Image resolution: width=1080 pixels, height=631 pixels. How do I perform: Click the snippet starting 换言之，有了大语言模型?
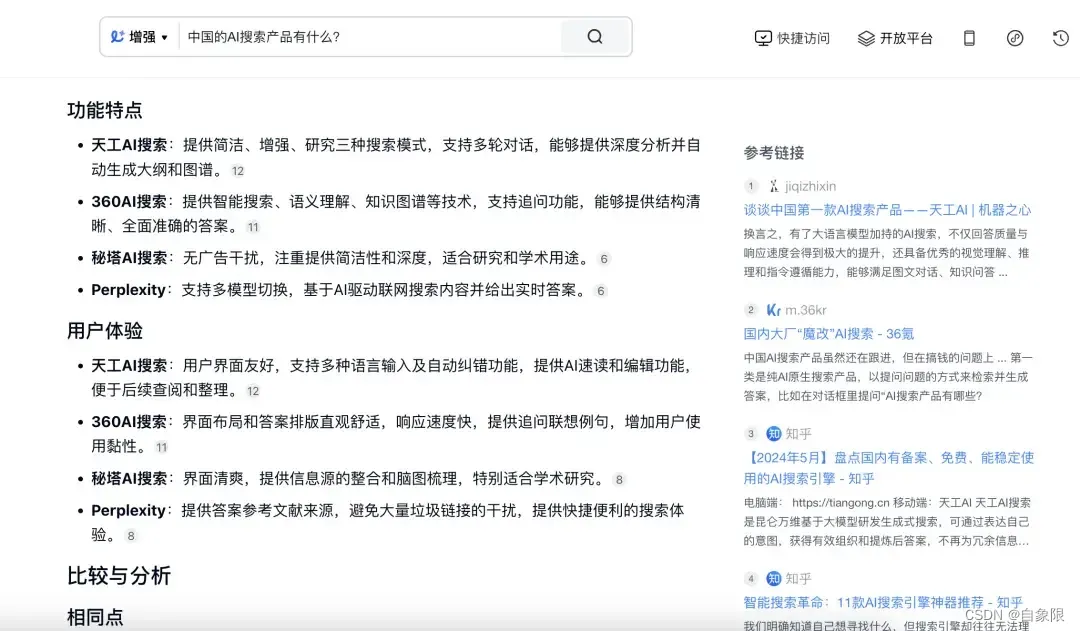[x=886, y=253]
